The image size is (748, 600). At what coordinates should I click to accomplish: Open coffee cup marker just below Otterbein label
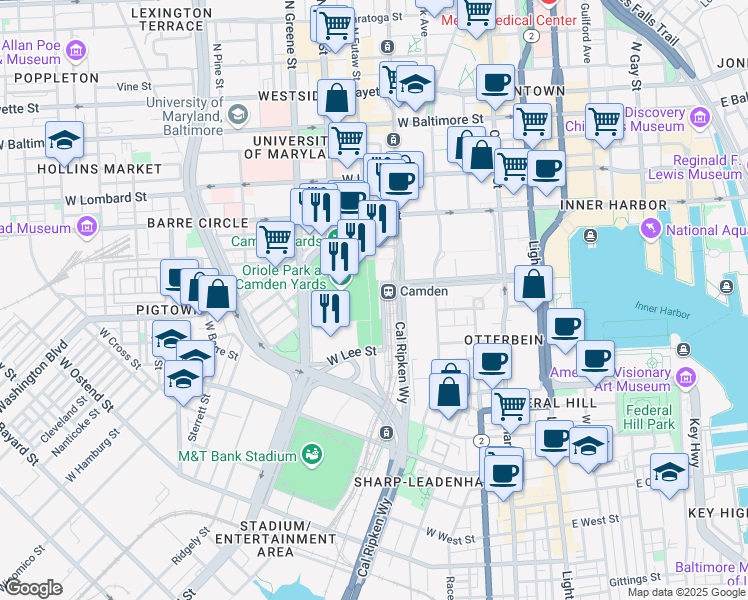click(x=493, y=362)
